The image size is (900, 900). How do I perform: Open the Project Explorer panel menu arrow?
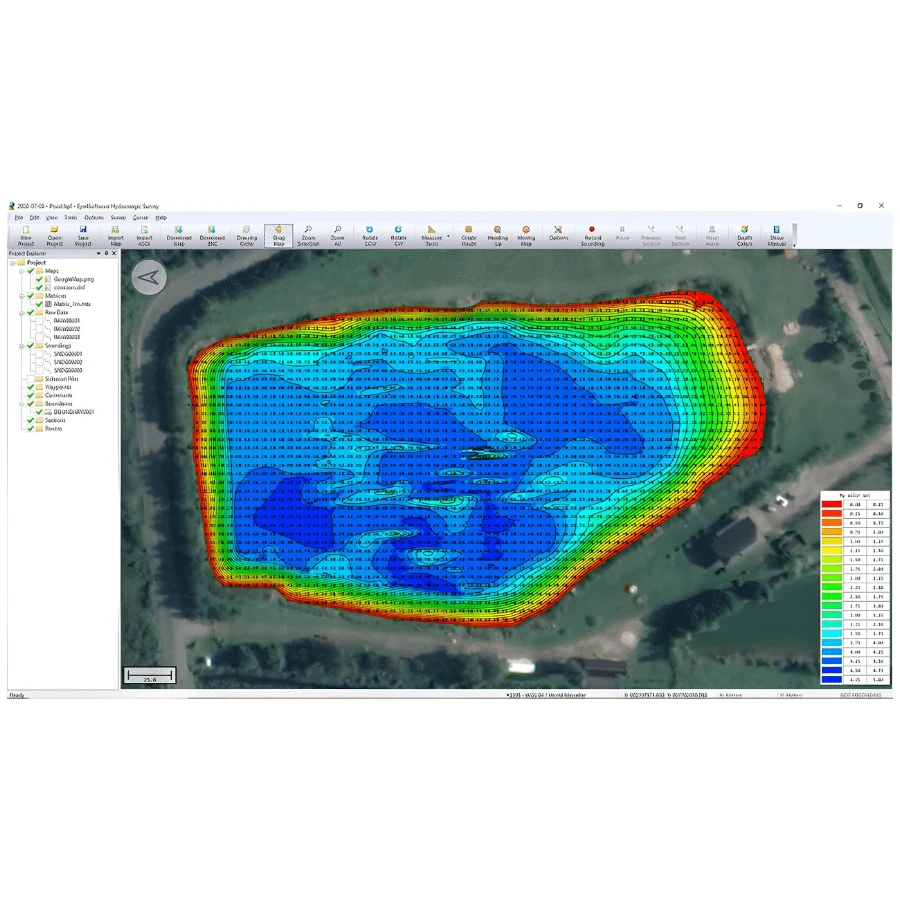click(x=98, y=253)
